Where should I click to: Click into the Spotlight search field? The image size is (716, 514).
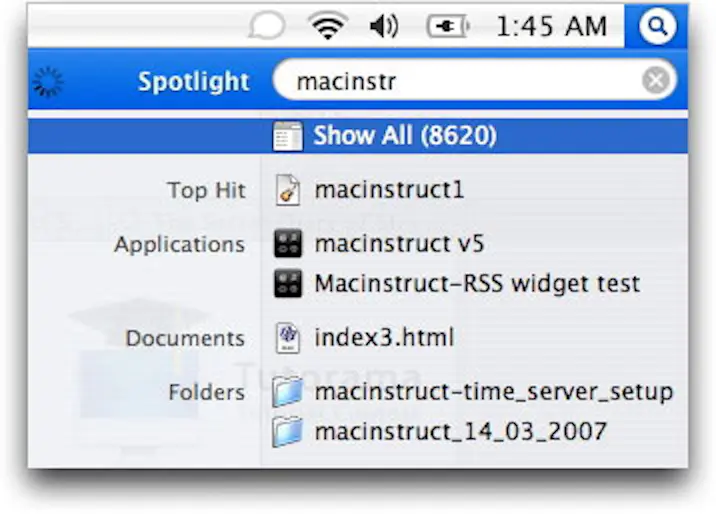coord(474,81)
